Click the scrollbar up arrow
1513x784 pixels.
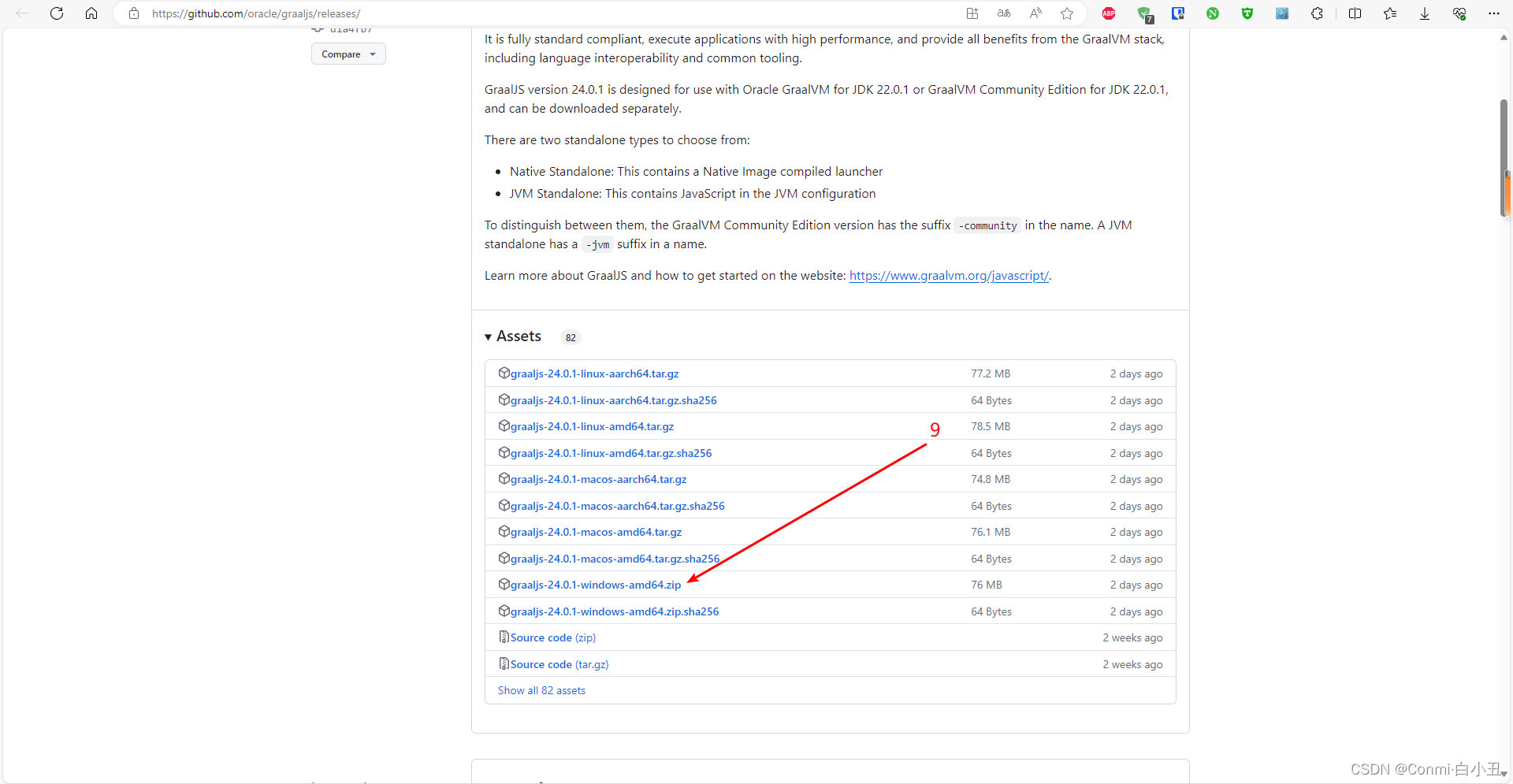click(x=1504, y=37)
